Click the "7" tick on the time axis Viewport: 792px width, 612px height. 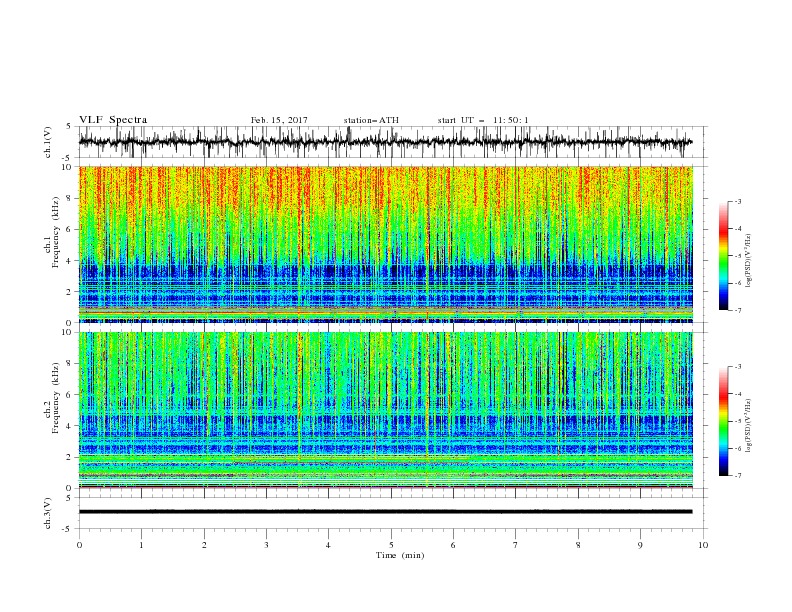pos(516,545)
